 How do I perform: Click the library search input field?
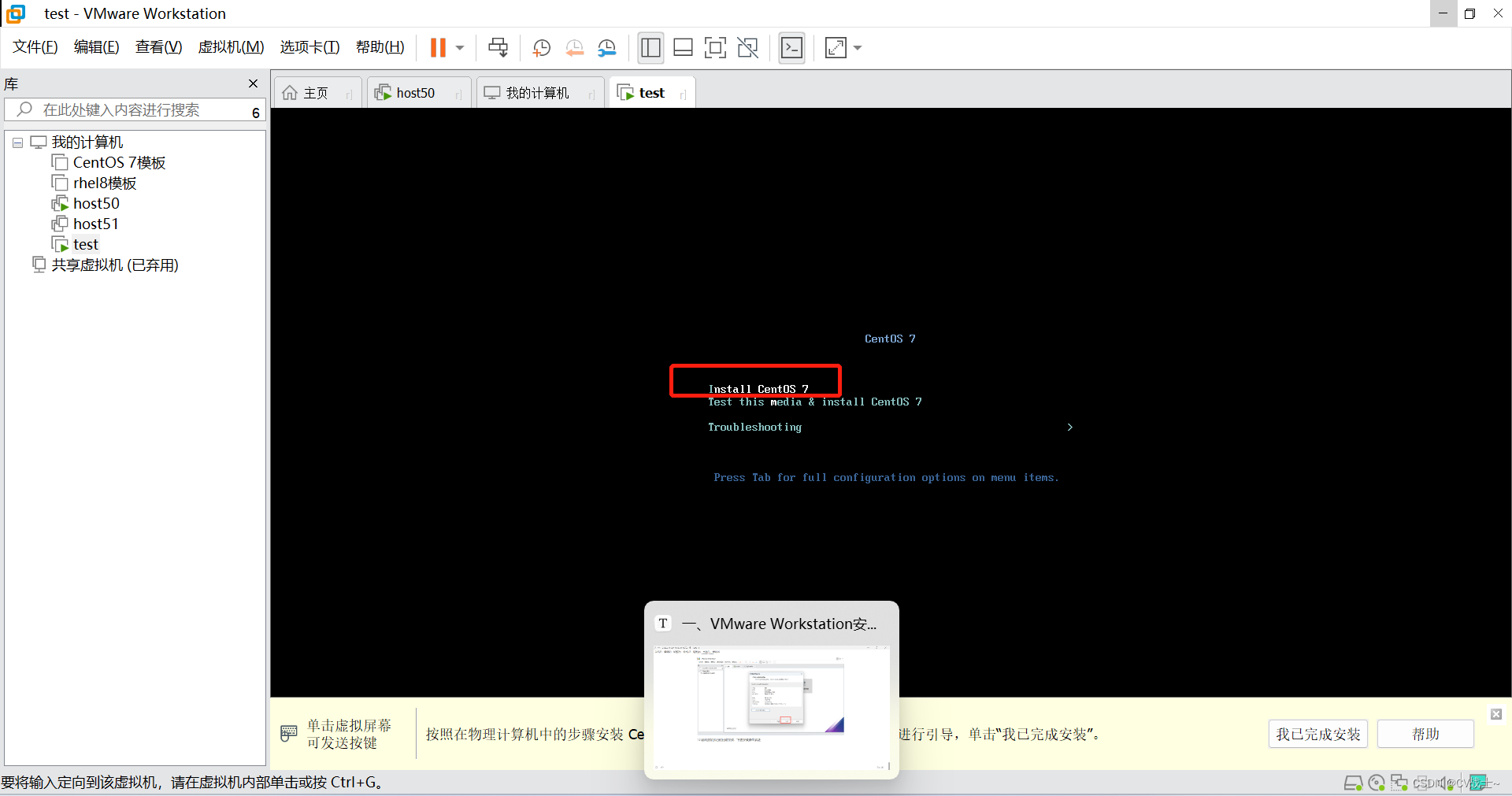click(134, 110)
